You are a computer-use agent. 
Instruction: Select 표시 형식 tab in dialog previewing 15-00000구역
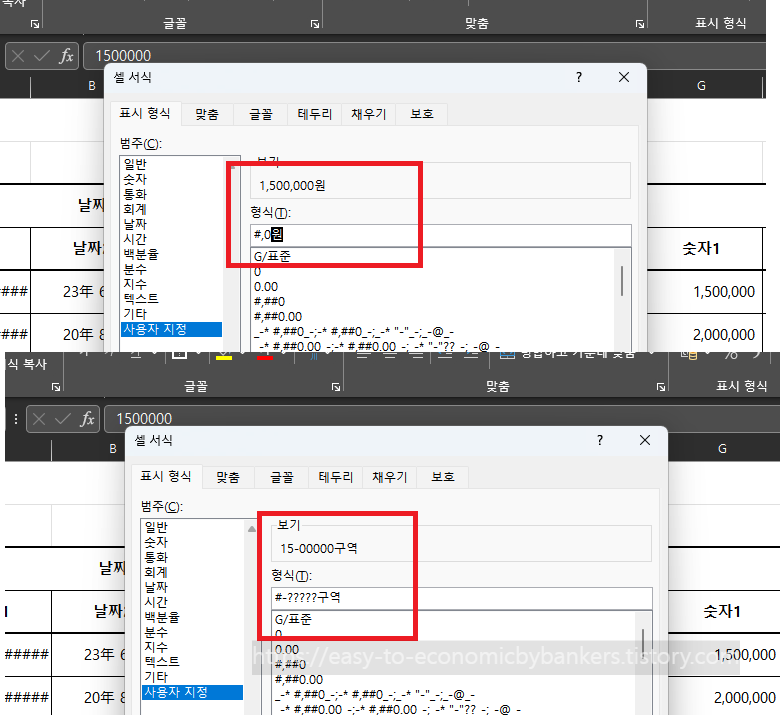(x=166, y=477)
